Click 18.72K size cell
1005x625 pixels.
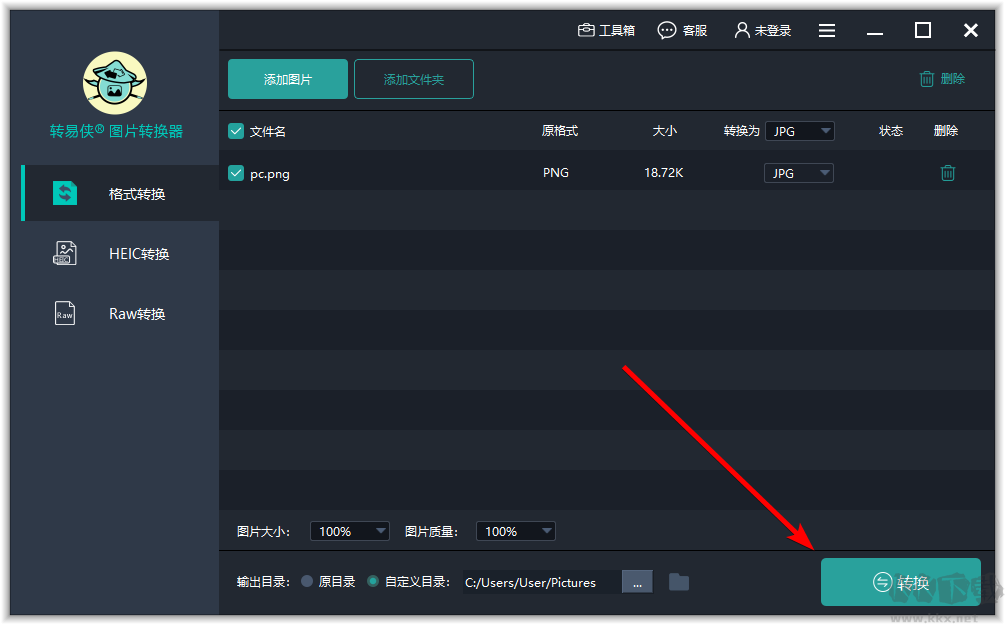(x=663, y=172)
